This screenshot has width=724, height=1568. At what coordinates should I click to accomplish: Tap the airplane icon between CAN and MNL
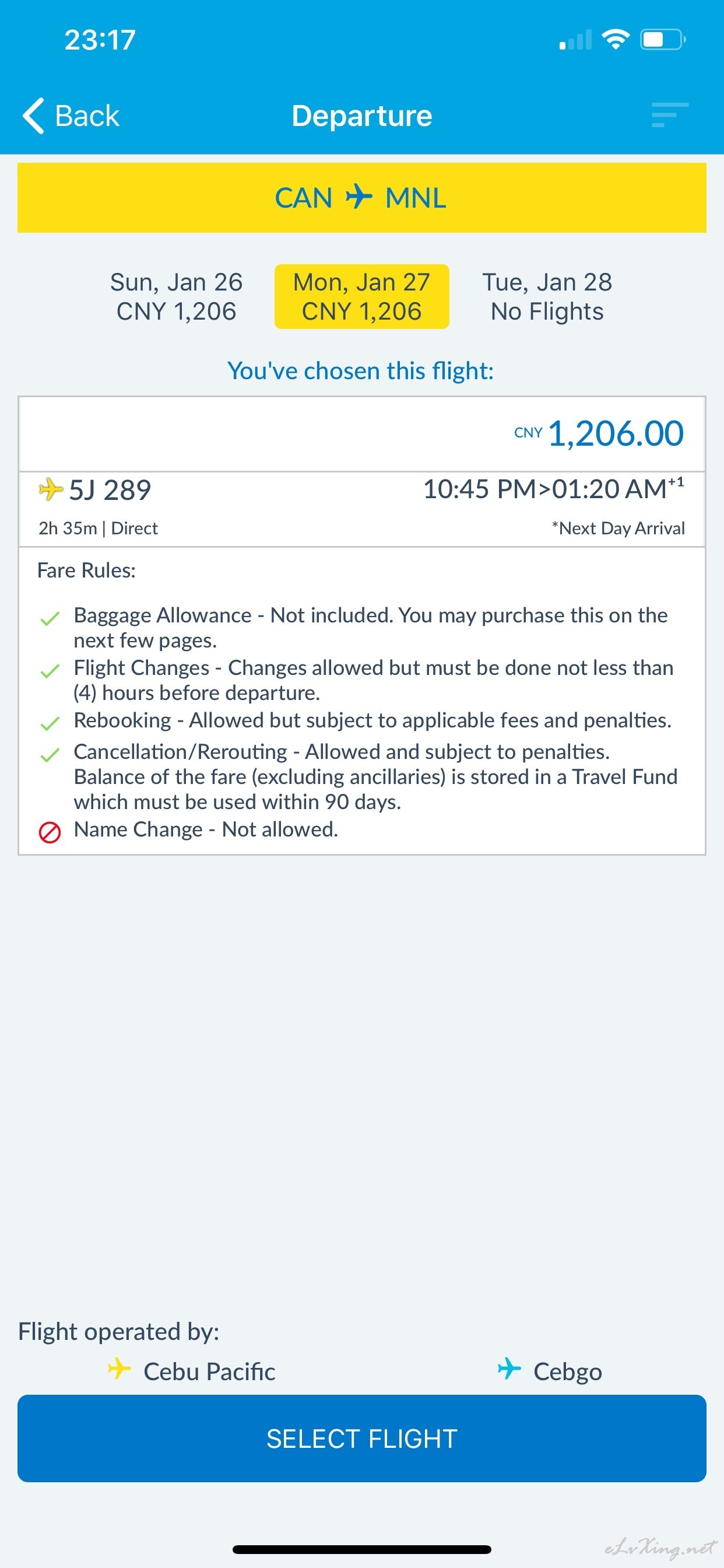point(359,197)
